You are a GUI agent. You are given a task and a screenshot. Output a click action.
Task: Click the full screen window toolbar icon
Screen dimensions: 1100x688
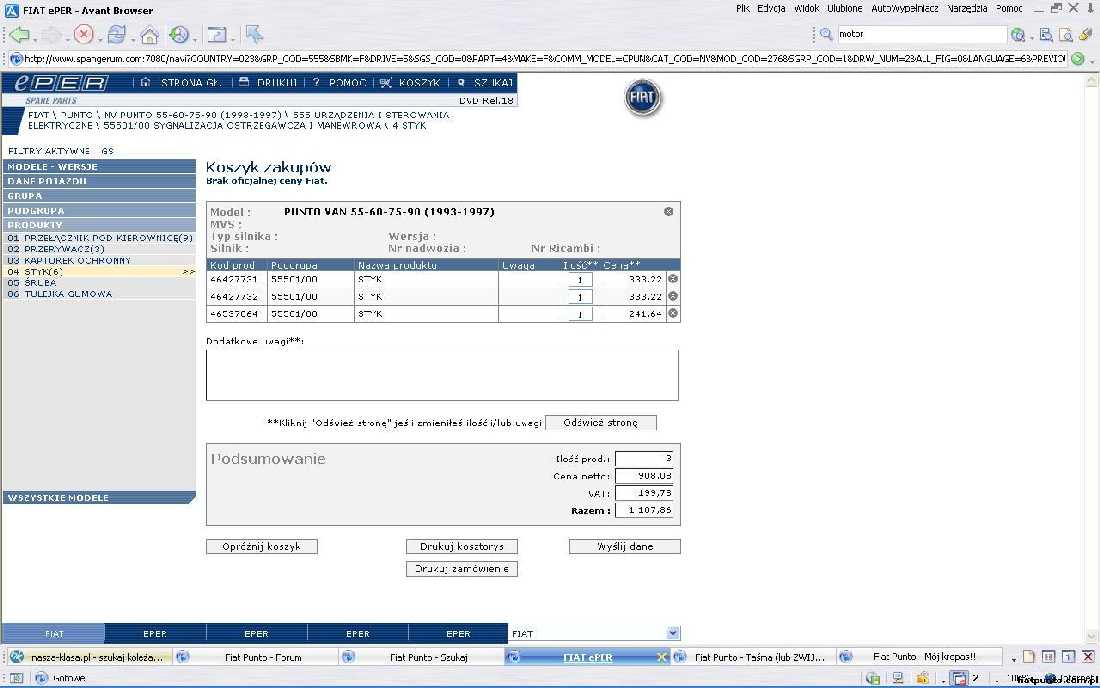[217, 34]
